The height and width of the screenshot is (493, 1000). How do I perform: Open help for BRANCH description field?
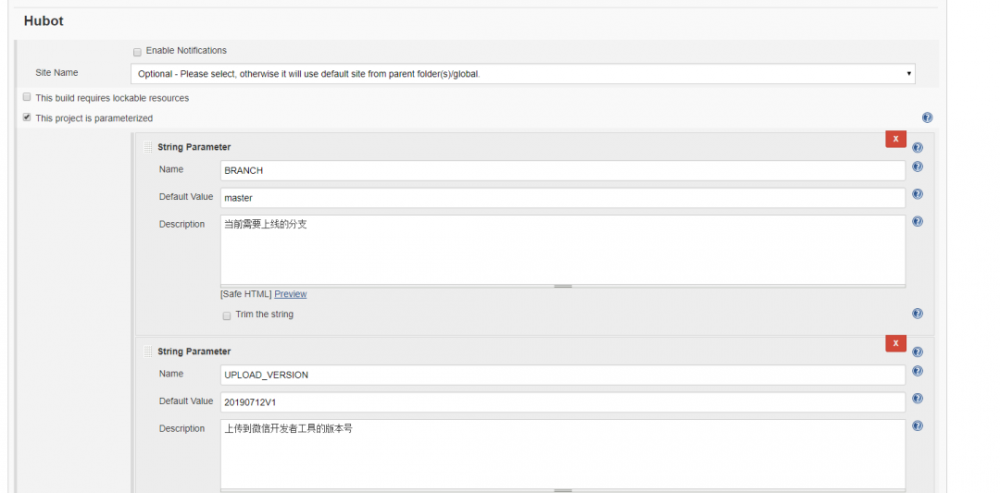[918, 222]
